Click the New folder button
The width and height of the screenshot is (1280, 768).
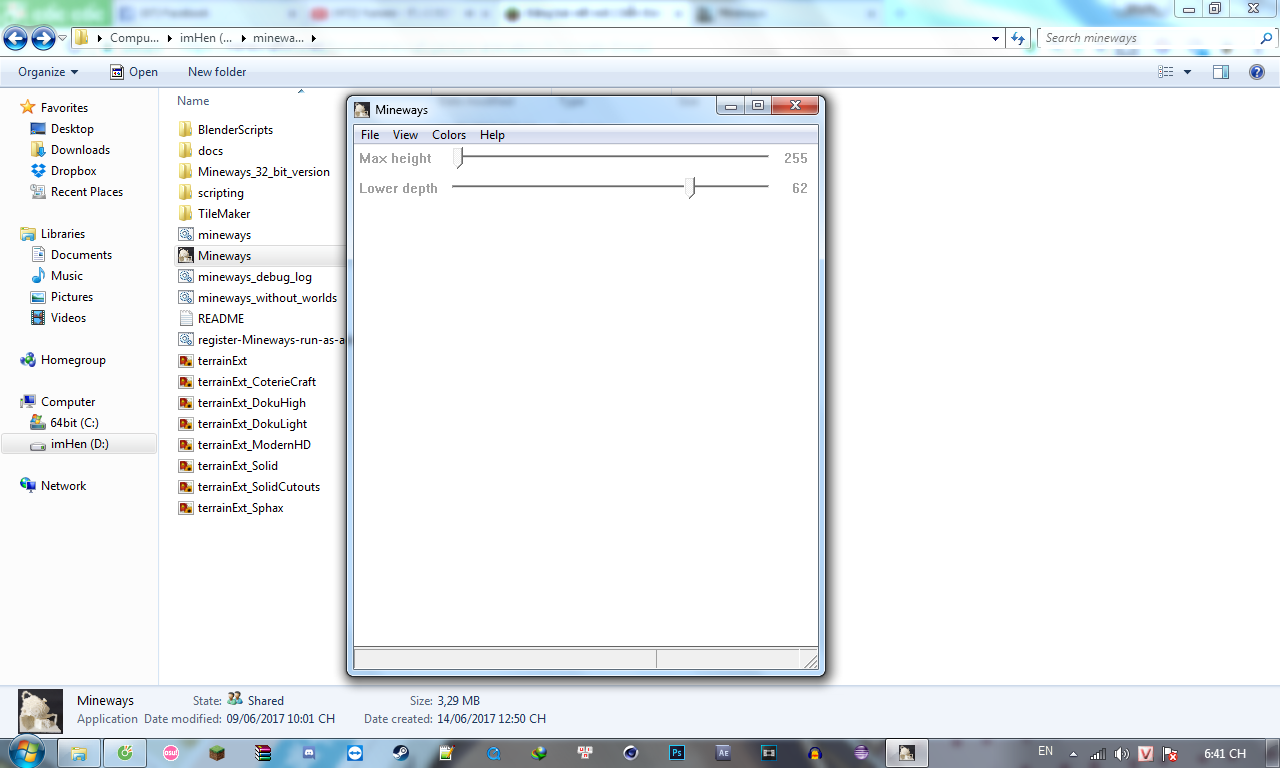217,72
